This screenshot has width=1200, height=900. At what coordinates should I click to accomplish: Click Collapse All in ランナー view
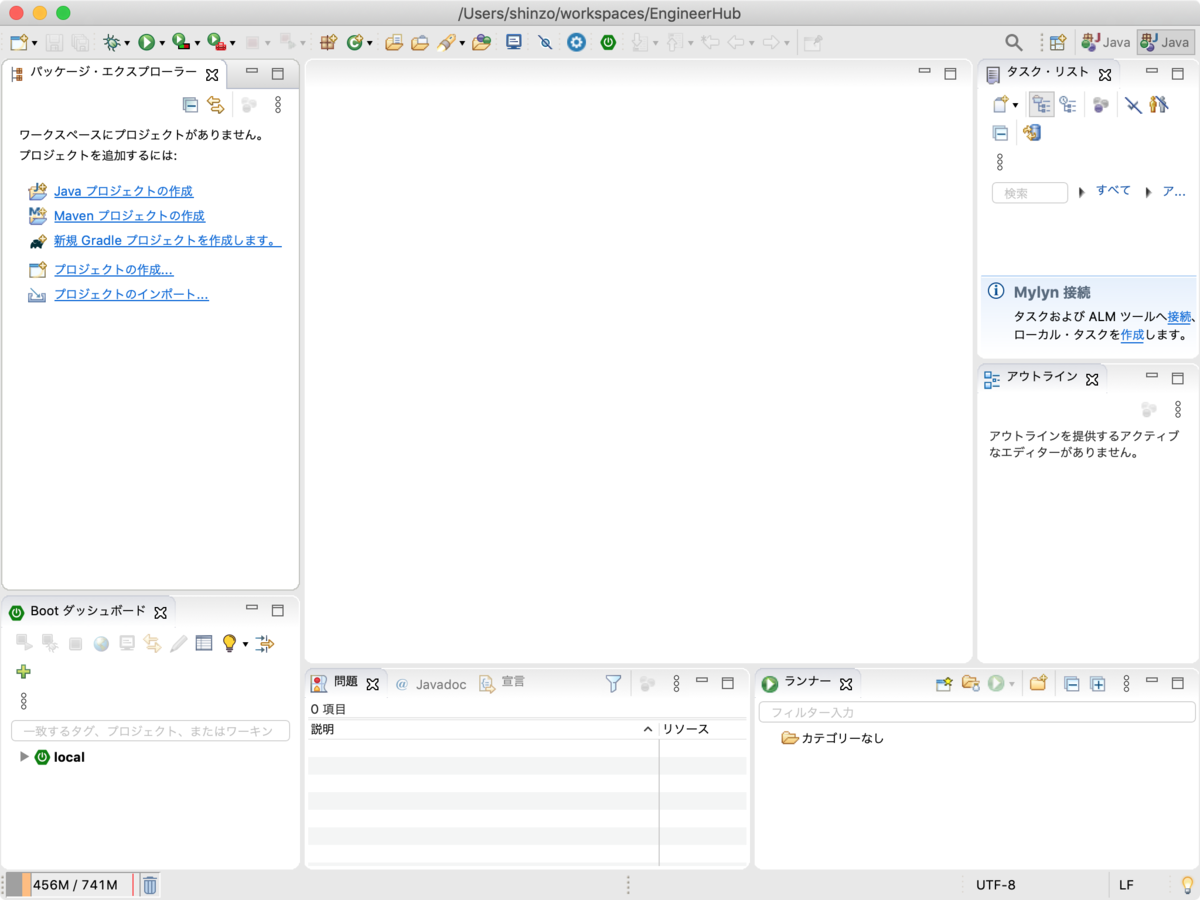[1071, 684]
